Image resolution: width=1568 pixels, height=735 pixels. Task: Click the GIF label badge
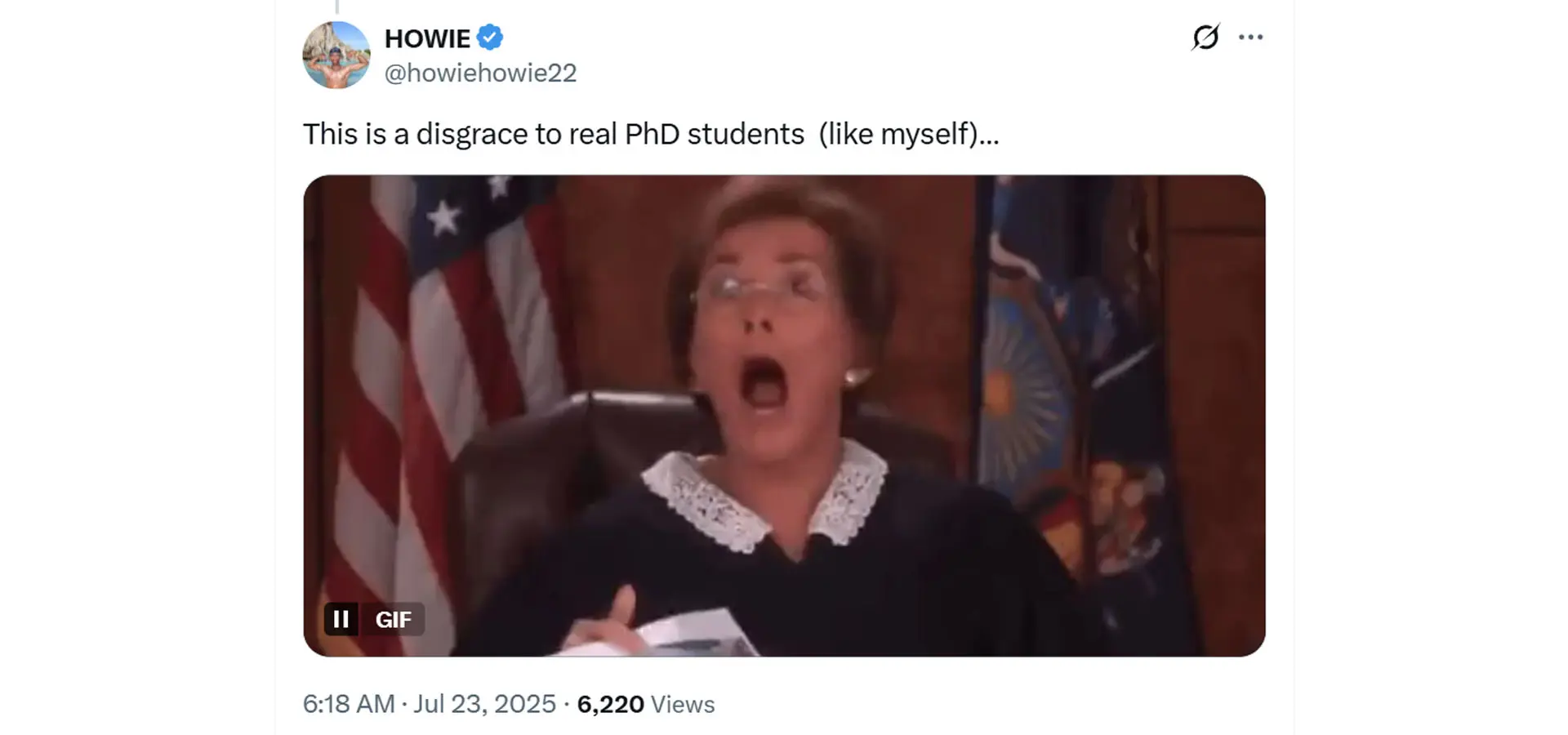click(393, 619)
